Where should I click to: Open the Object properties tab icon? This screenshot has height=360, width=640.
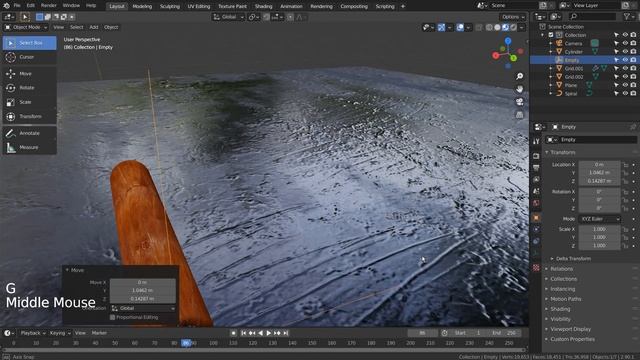tap(536, 218)
